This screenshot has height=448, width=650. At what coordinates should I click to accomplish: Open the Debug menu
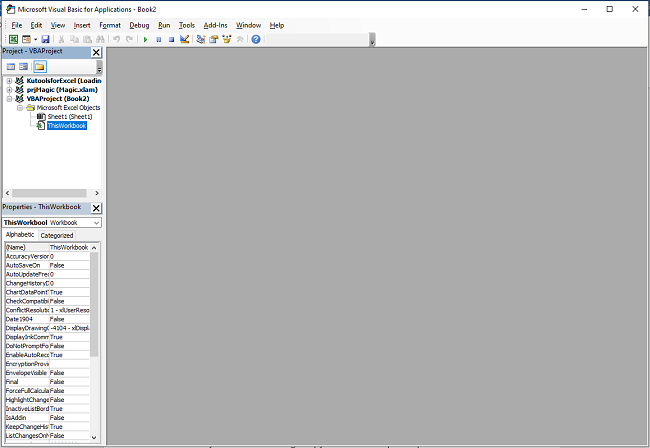pos(138,24)
